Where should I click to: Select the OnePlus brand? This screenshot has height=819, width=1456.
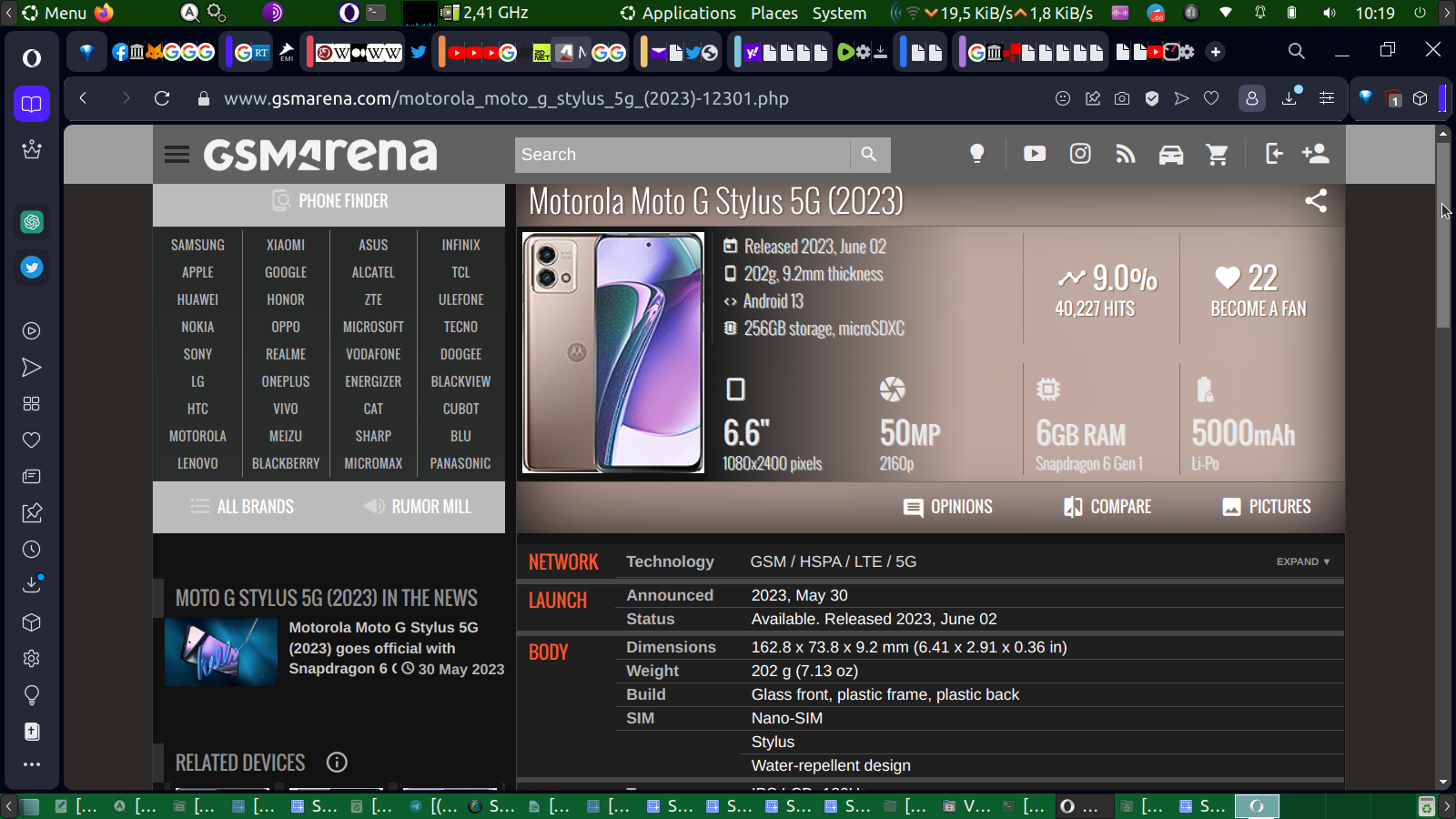tap(286, 381)
